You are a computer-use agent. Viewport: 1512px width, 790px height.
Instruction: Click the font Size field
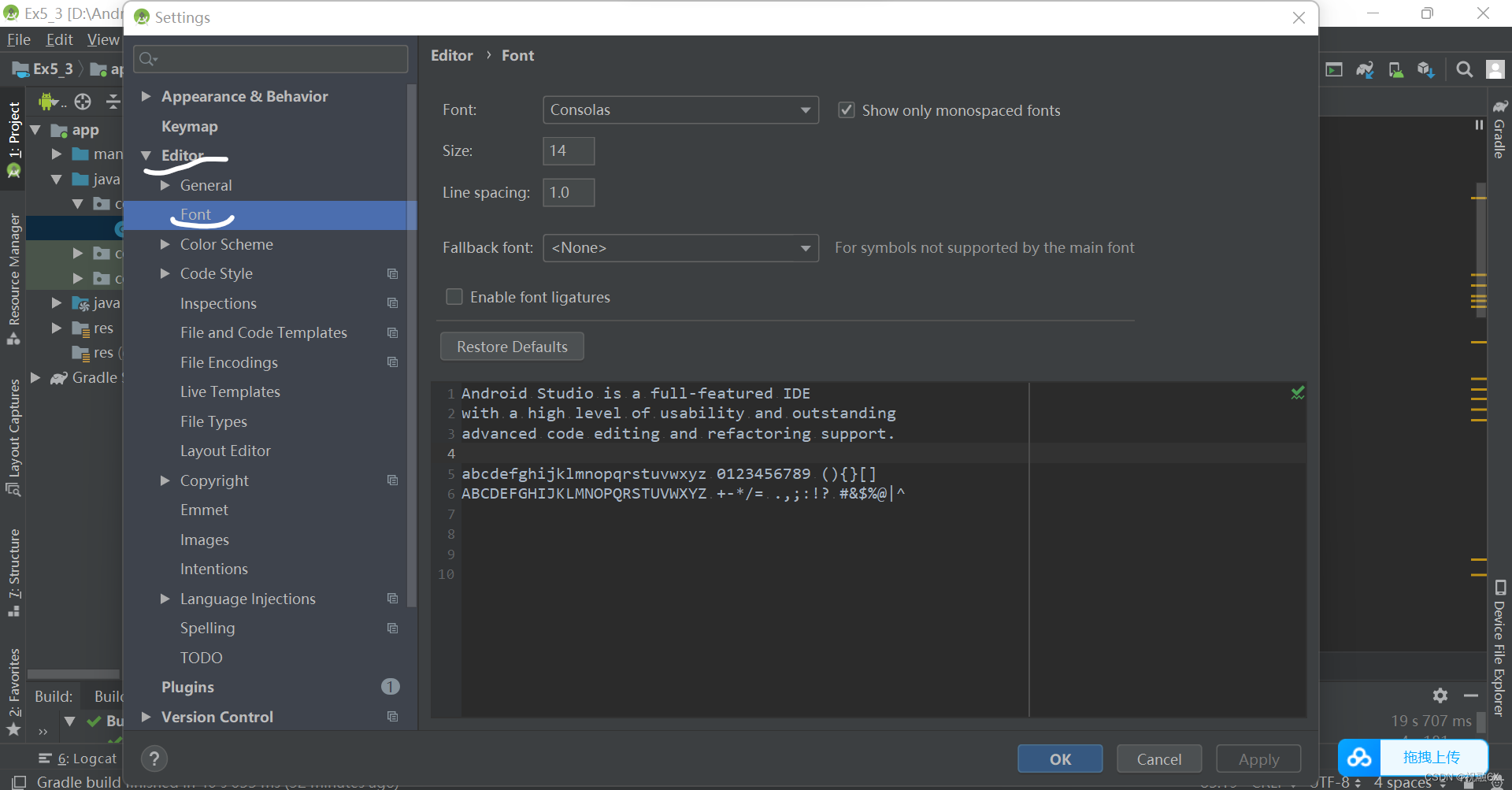pyautogui.click(x=569, y=150)
